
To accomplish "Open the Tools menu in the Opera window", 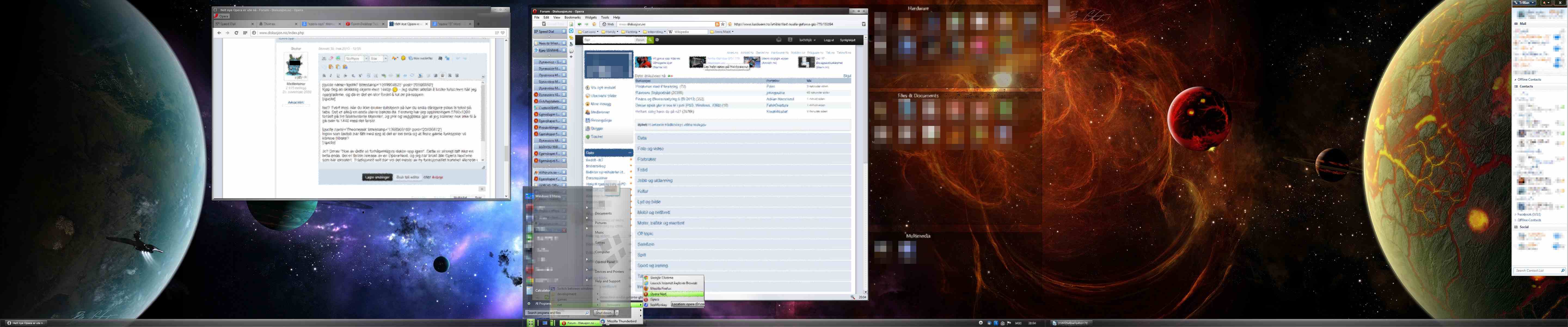I will [605, 17].
